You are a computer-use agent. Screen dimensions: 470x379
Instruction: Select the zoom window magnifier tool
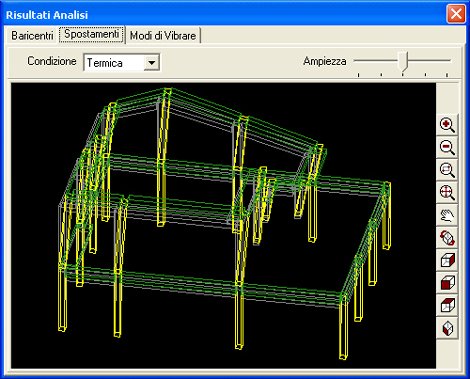click(447, 170)
